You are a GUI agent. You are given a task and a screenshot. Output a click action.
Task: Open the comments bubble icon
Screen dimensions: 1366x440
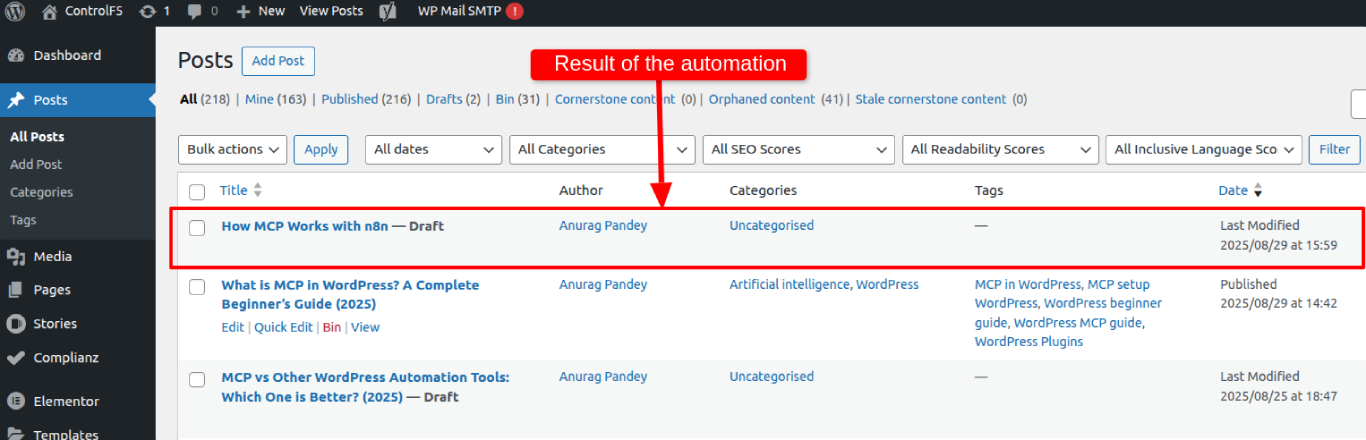[195, 11]
